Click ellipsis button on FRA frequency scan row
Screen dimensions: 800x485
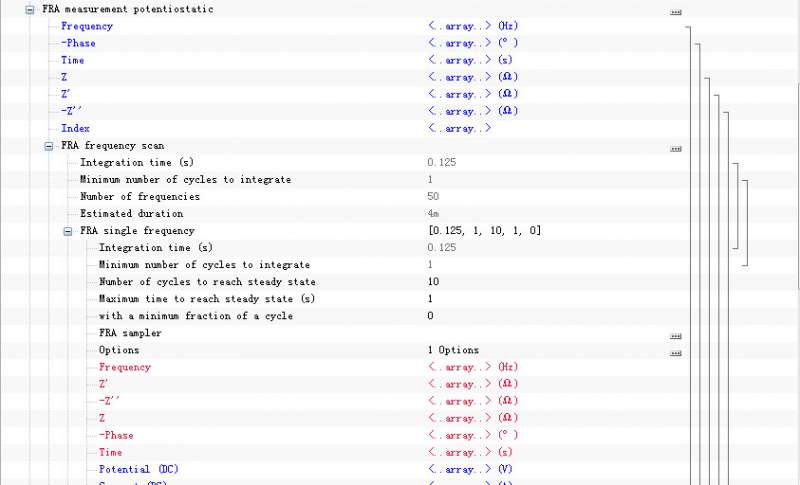(x=676, y=148)
